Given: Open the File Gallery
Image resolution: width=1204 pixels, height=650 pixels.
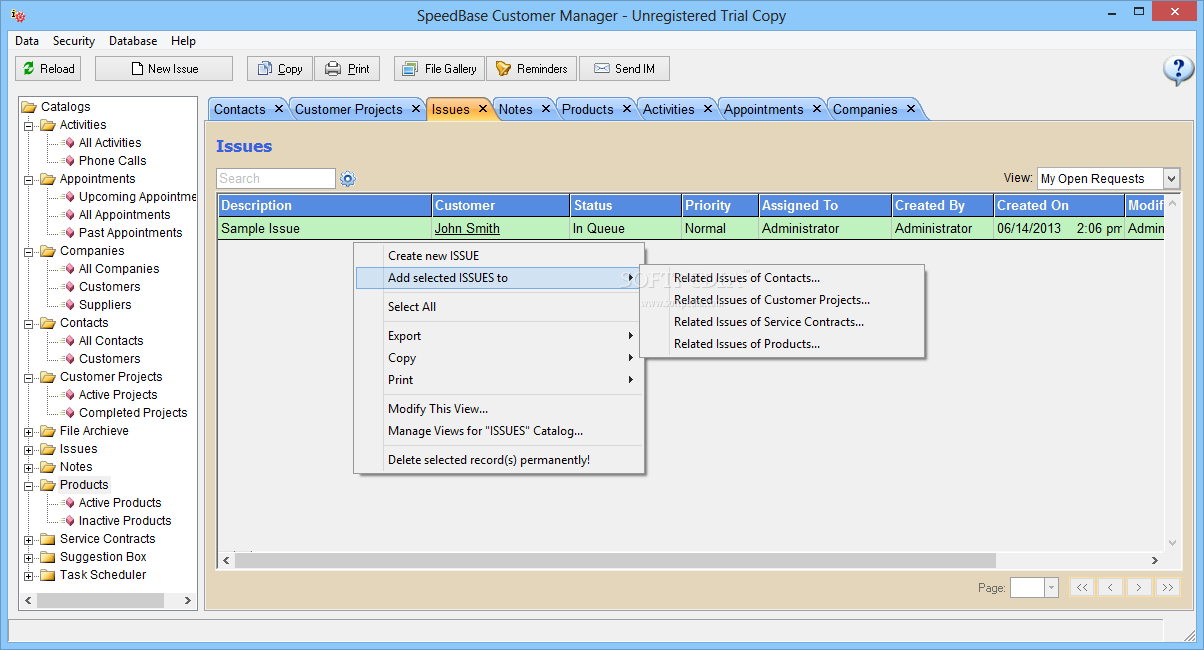Looking at the screenshot, I should tap(439, 69).
